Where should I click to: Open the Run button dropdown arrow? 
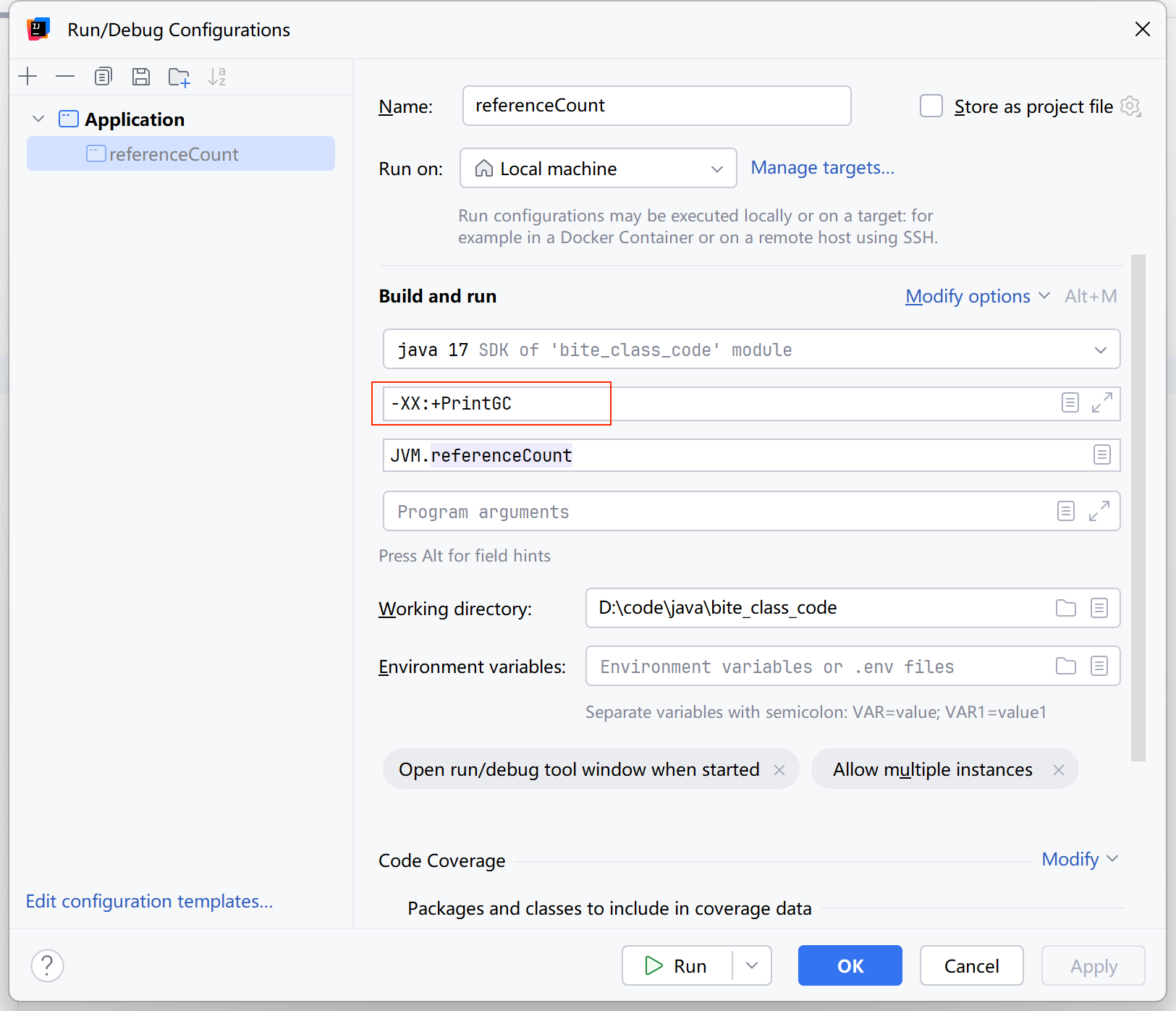coord(752,965)
